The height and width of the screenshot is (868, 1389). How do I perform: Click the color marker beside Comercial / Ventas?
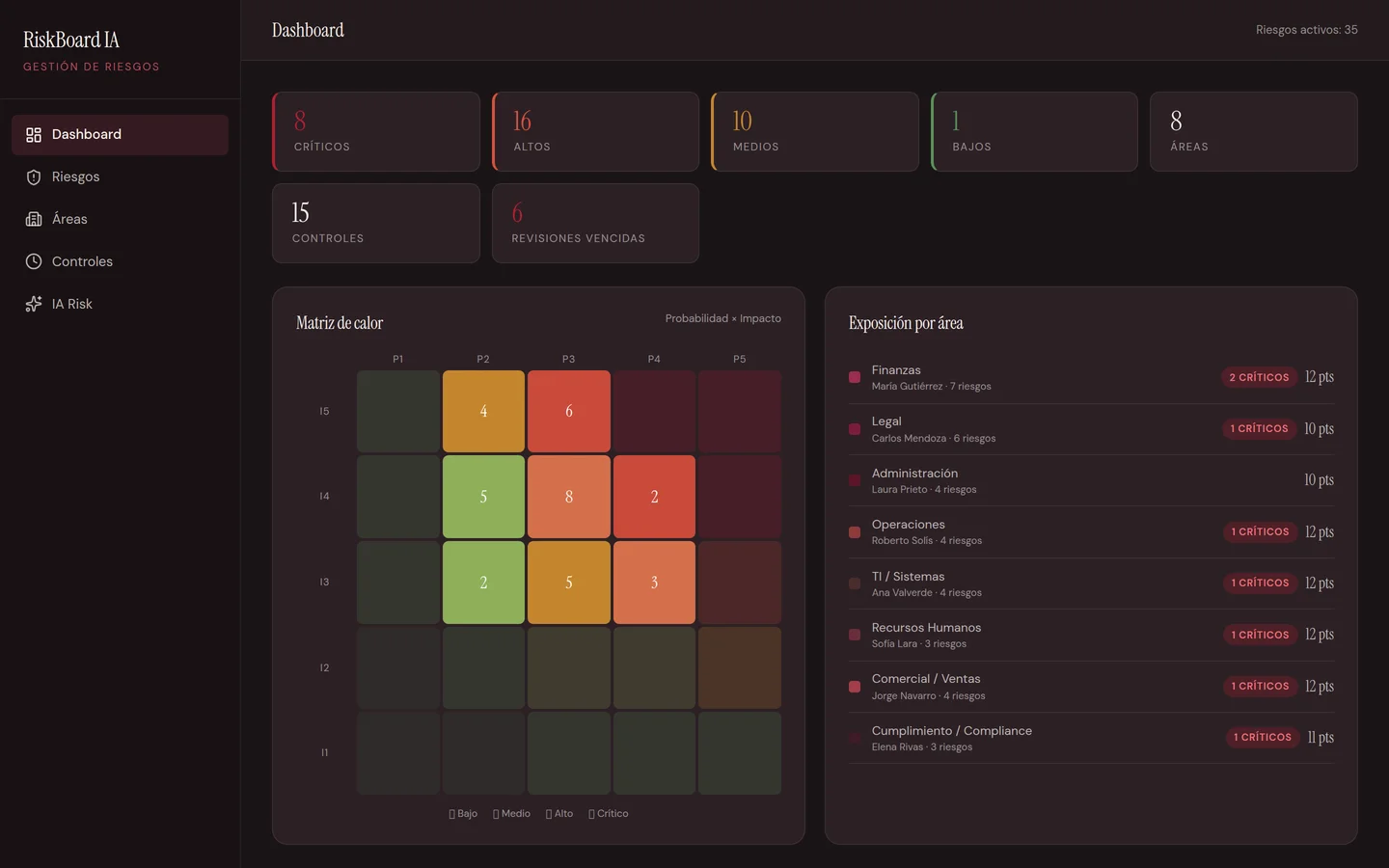(x=855, y=687)
